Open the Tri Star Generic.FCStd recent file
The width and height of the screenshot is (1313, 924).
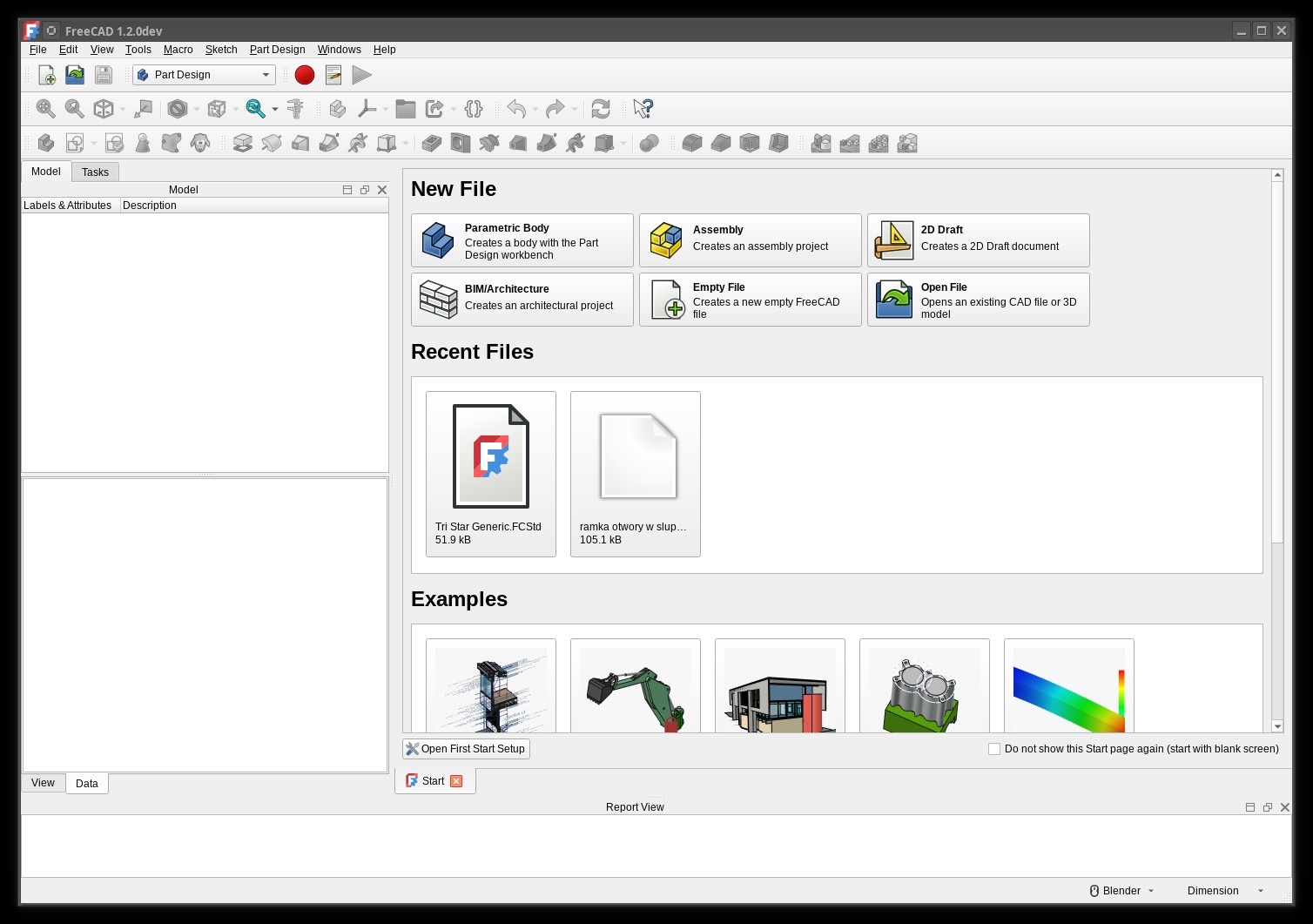[491, 473]
